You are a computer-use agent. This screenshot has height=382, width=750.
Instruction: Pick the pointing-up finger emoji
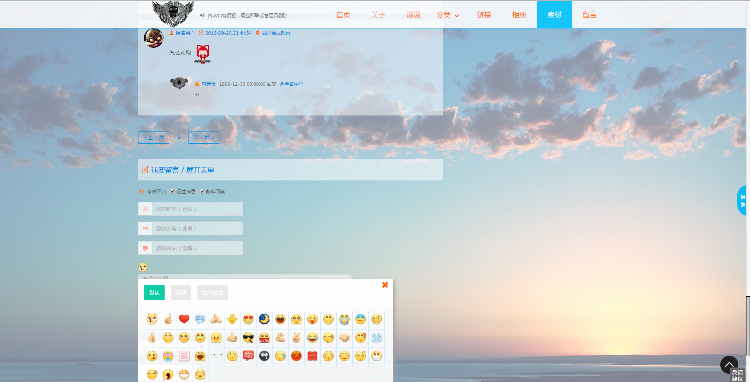click(168, 319)
